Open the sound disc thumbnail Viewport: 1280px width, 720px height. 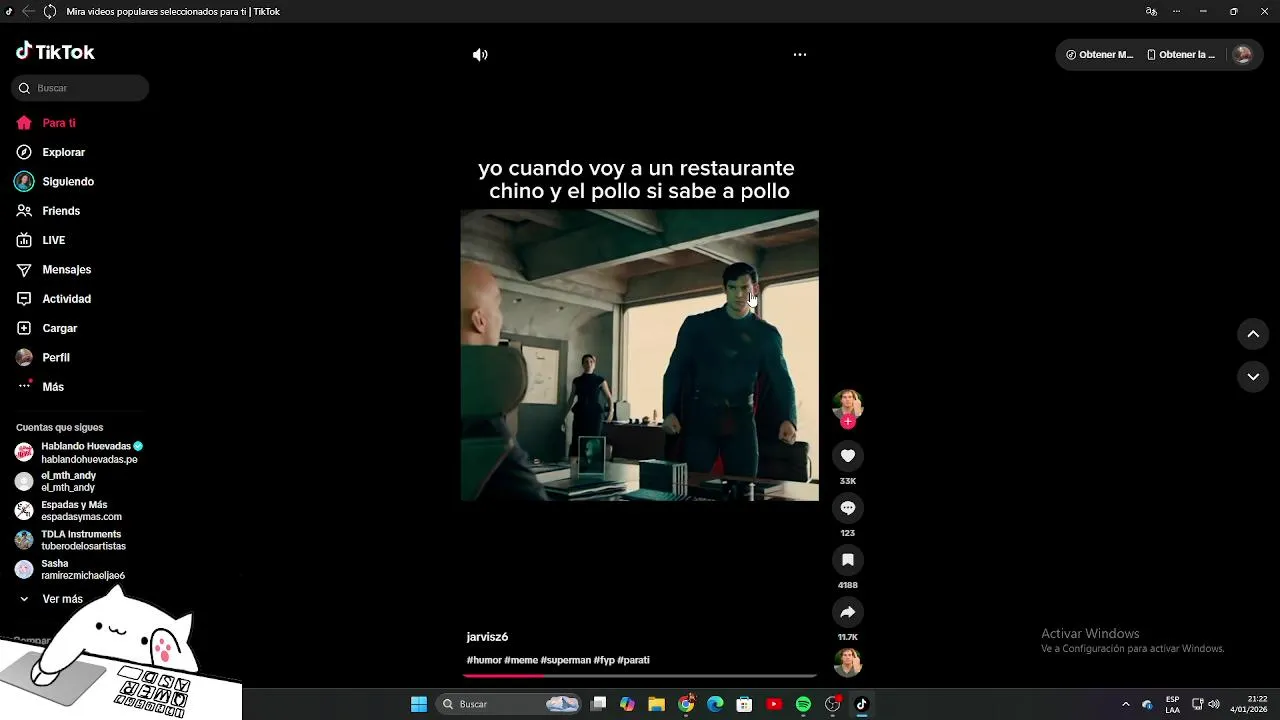coord(848,663)
